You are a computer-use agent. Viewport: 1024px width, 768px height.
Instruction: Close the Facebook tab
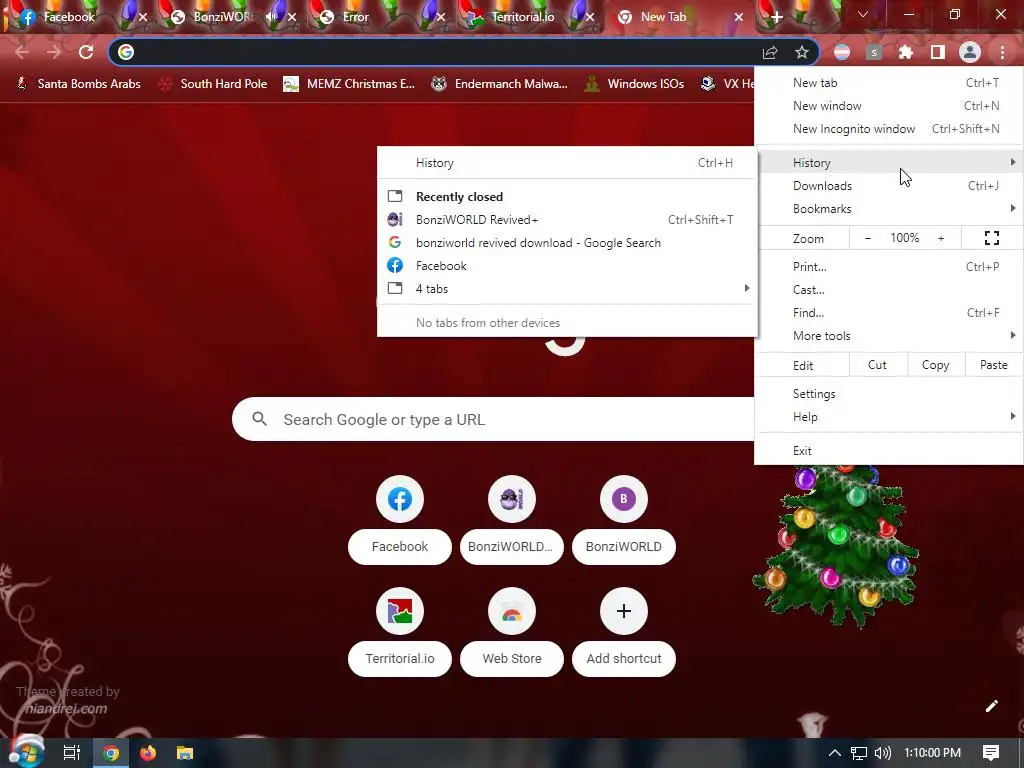[x=143, y=17]
